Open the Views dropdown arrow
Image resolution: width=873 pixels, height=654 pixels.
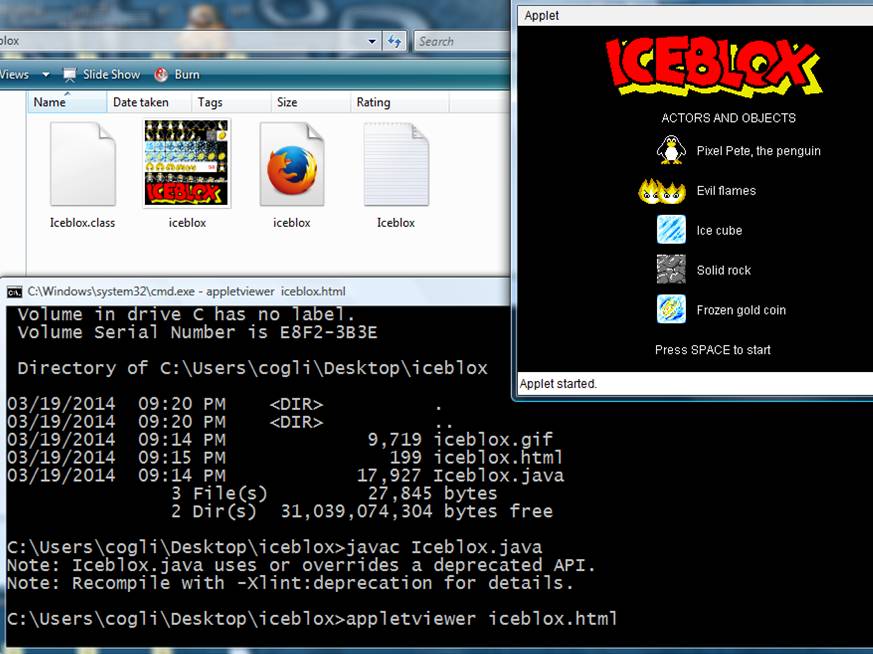click(46, 75)
